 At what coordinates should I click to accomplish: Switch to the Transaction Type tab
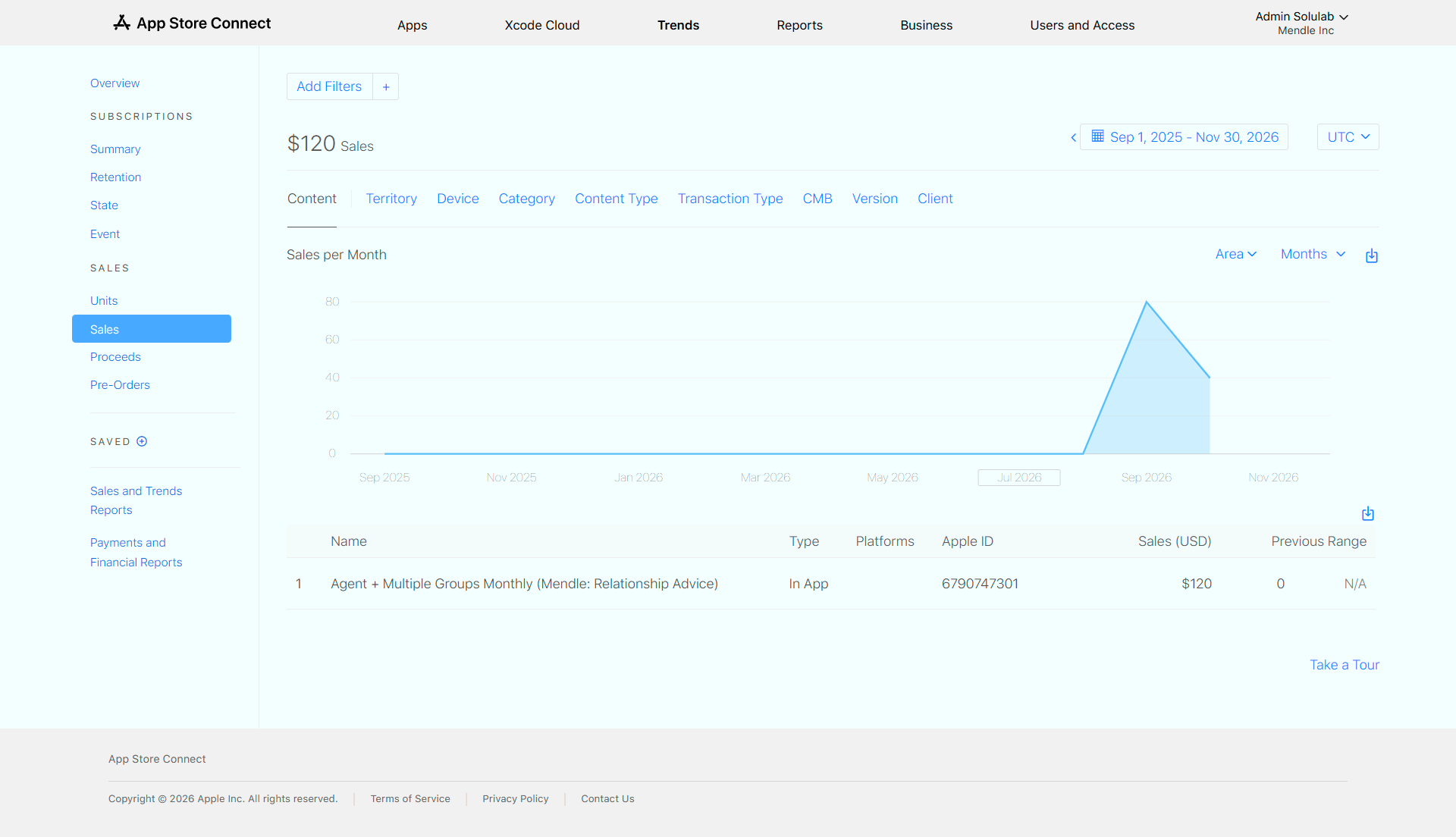click(730, 199)
